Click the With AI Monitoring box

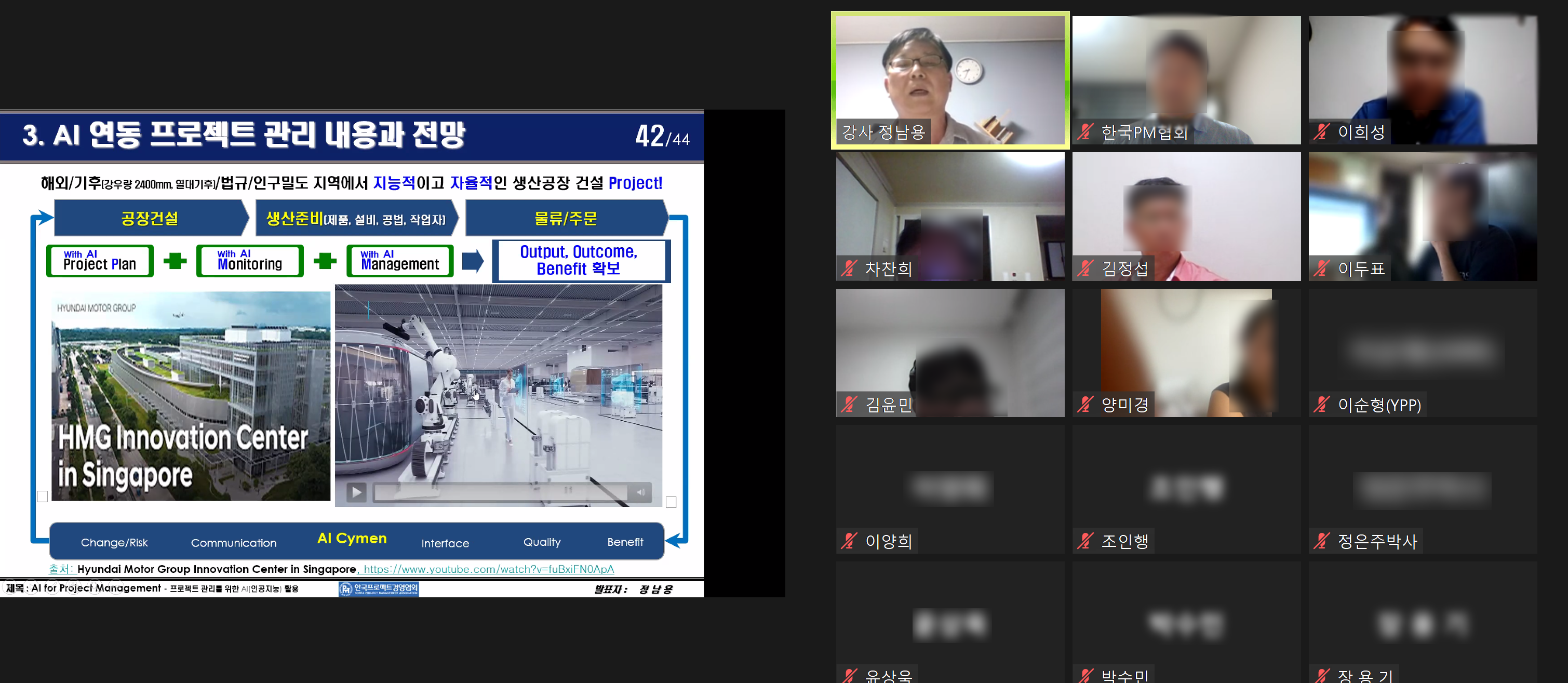click(250, 261)
